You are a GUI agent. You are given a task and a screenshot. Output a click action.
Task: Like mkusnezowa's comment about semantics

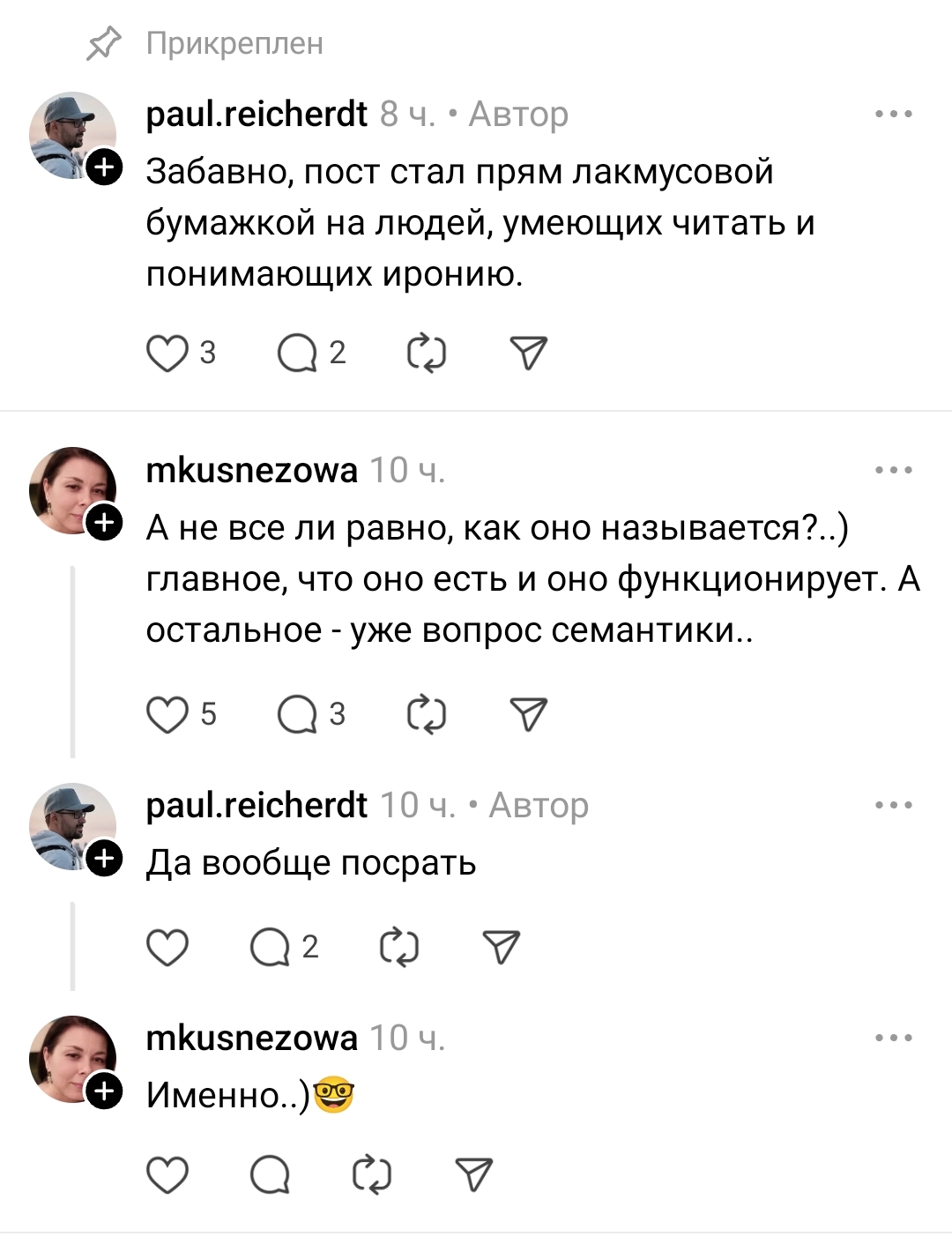[167, 715]
